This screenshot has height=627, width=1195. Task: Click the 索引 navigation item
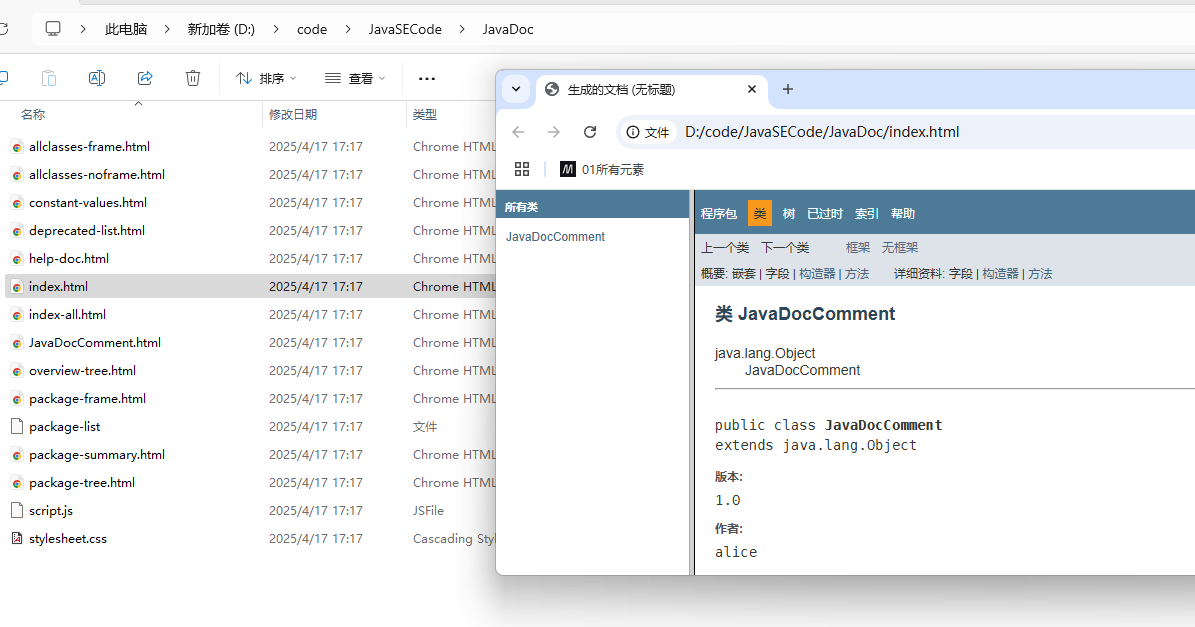pos(867,214)
